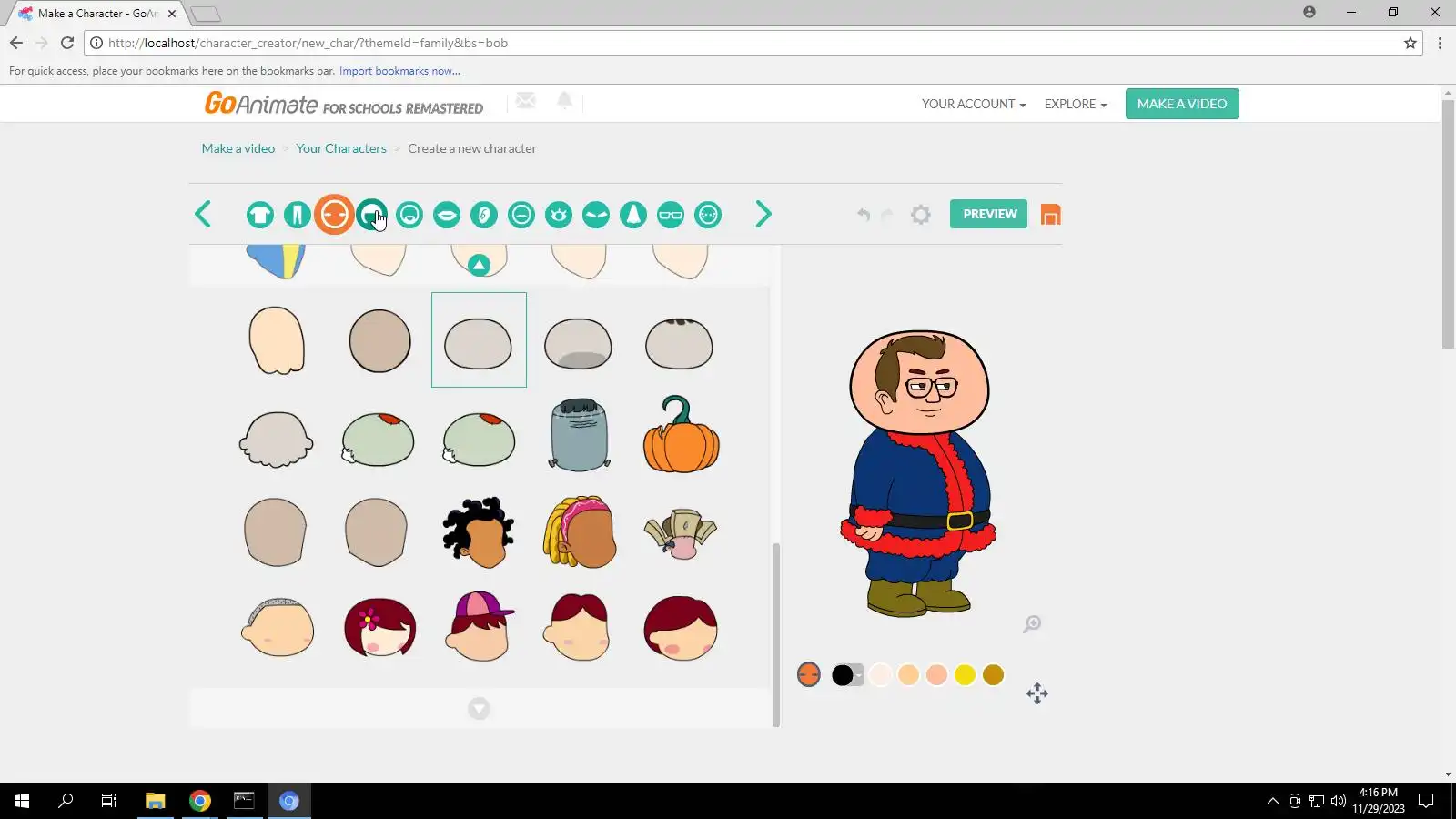Pick the golden brown color swatch
The height and width of the screenshot is (819, 1456).
[x=993, y=674]
